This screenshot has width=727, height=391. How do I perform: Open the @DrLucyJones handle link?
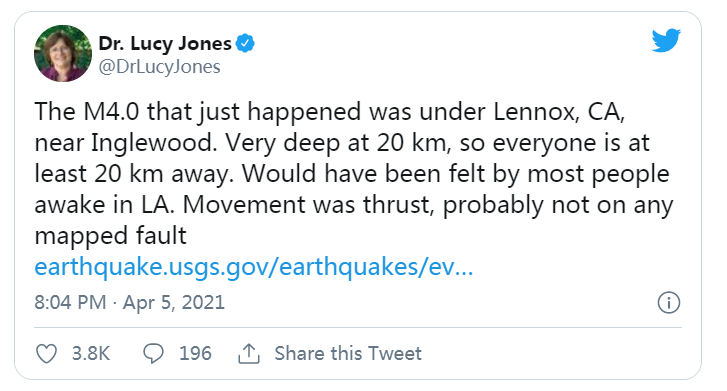tap(159, 67)
